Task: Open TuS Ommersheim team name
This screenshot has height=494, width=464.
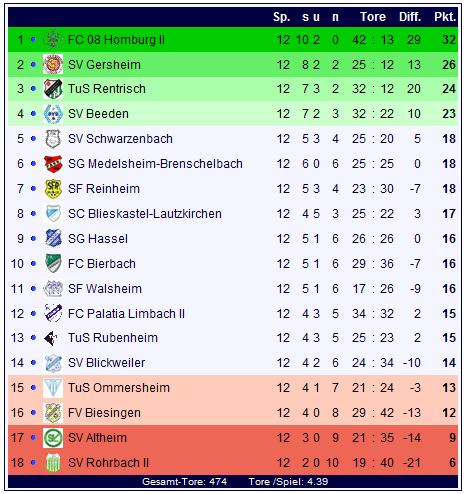Action: pos(119,388)
